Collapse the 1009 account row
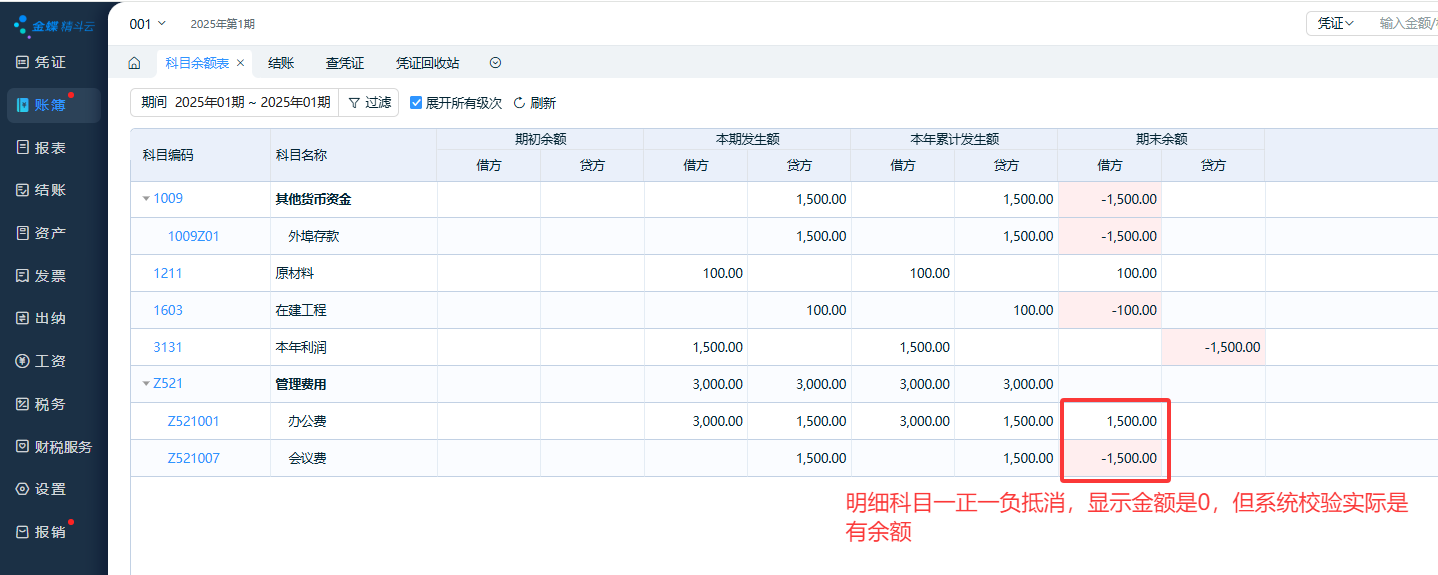The width and height of the screenshot is (1438, 575). point(146,199)
